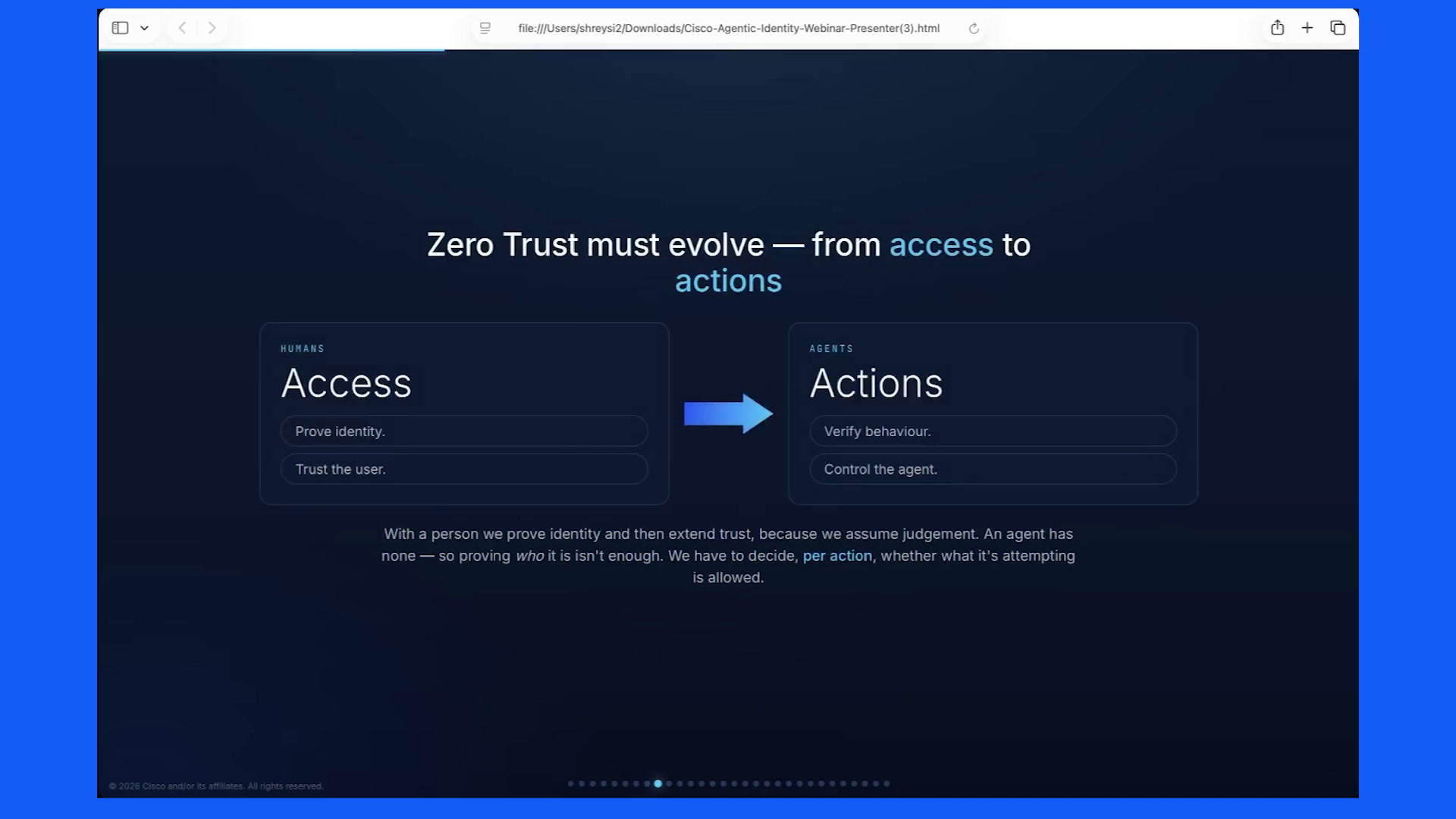The image size is (1456, 819).
Task: Select the 'Trust the user.' pill
Action: [464, 469]
